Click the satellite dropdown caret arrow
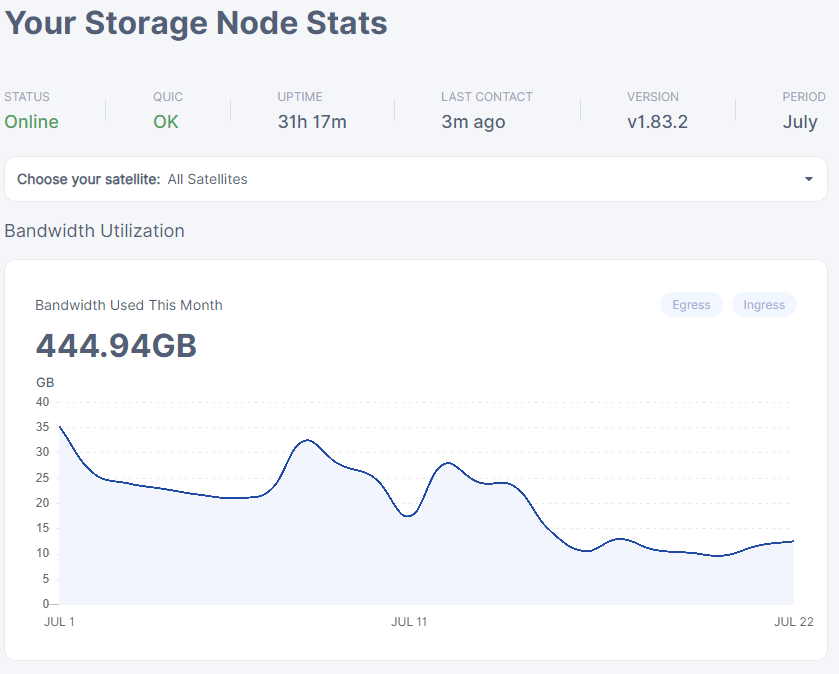 tap(808, 179)
